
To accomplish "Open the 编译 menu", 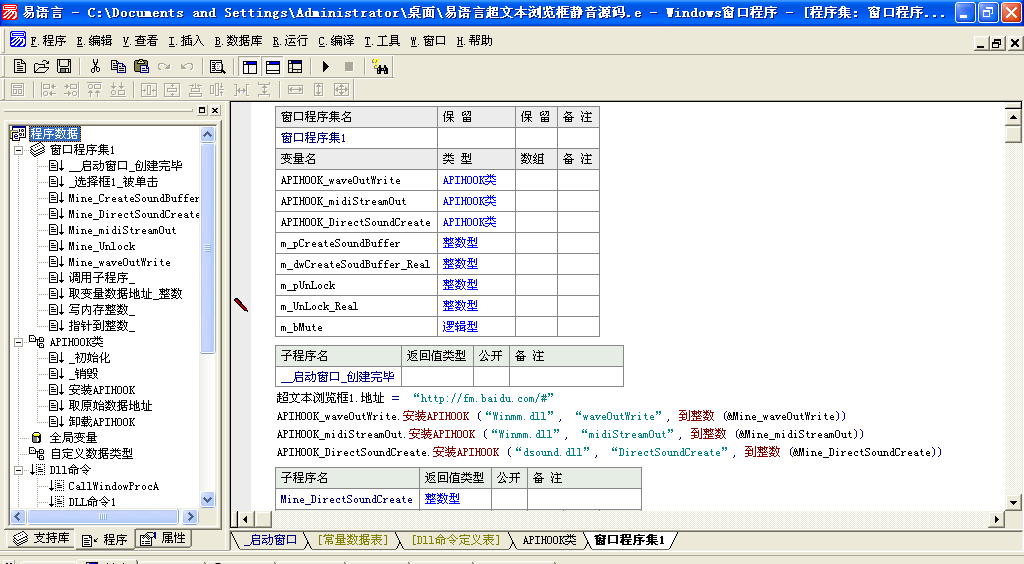I will click(x=337, y=41).
